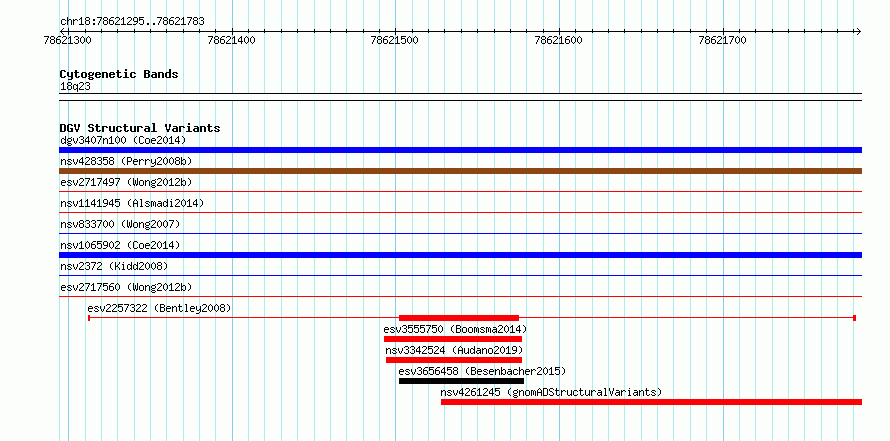Select the thick red esv2257322 bar segment
The height and width of the screenshot is (441, 890).
point(459,318)
